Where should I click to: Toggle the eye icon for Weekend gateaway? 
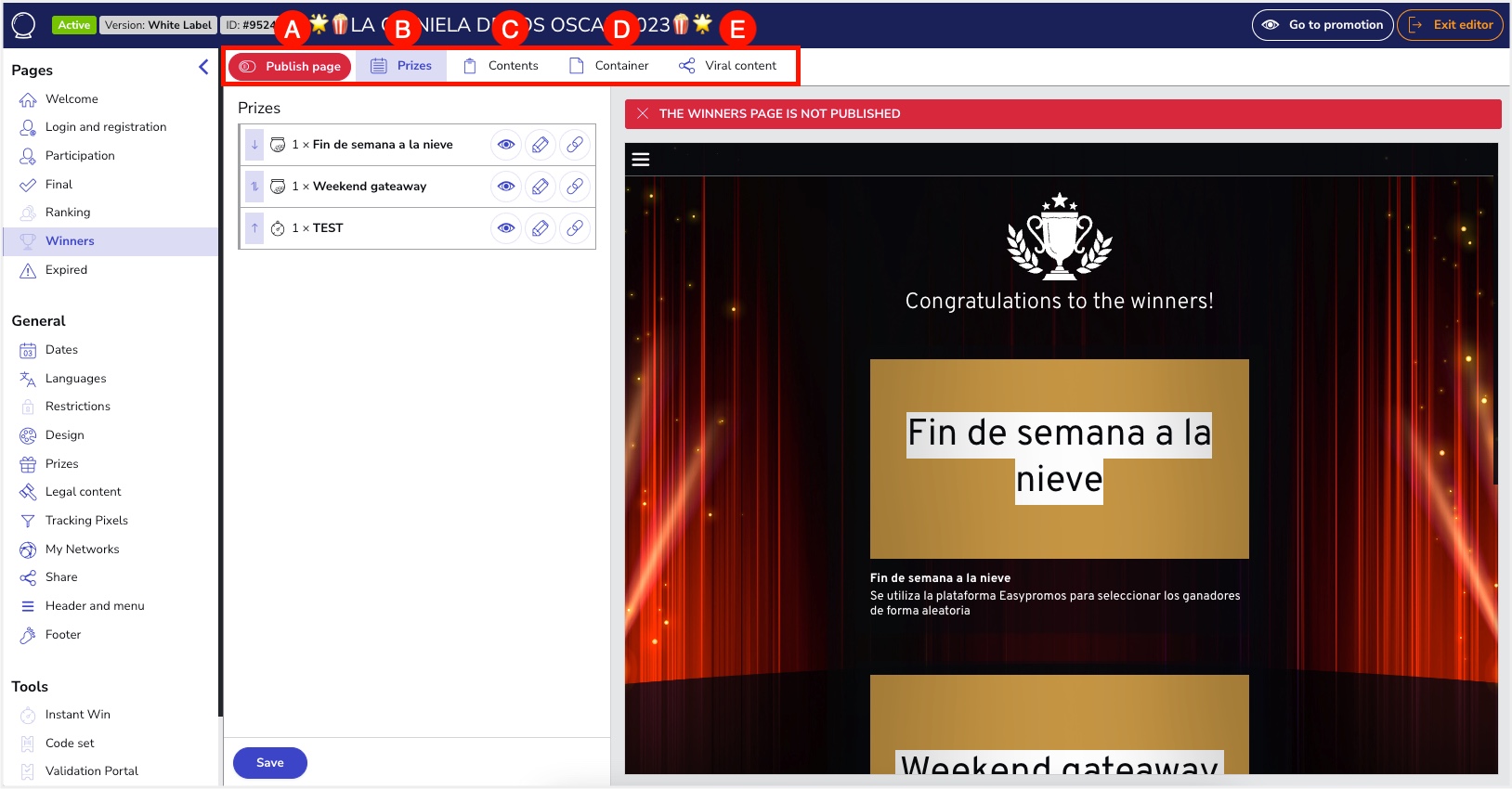tap(505, 187)
